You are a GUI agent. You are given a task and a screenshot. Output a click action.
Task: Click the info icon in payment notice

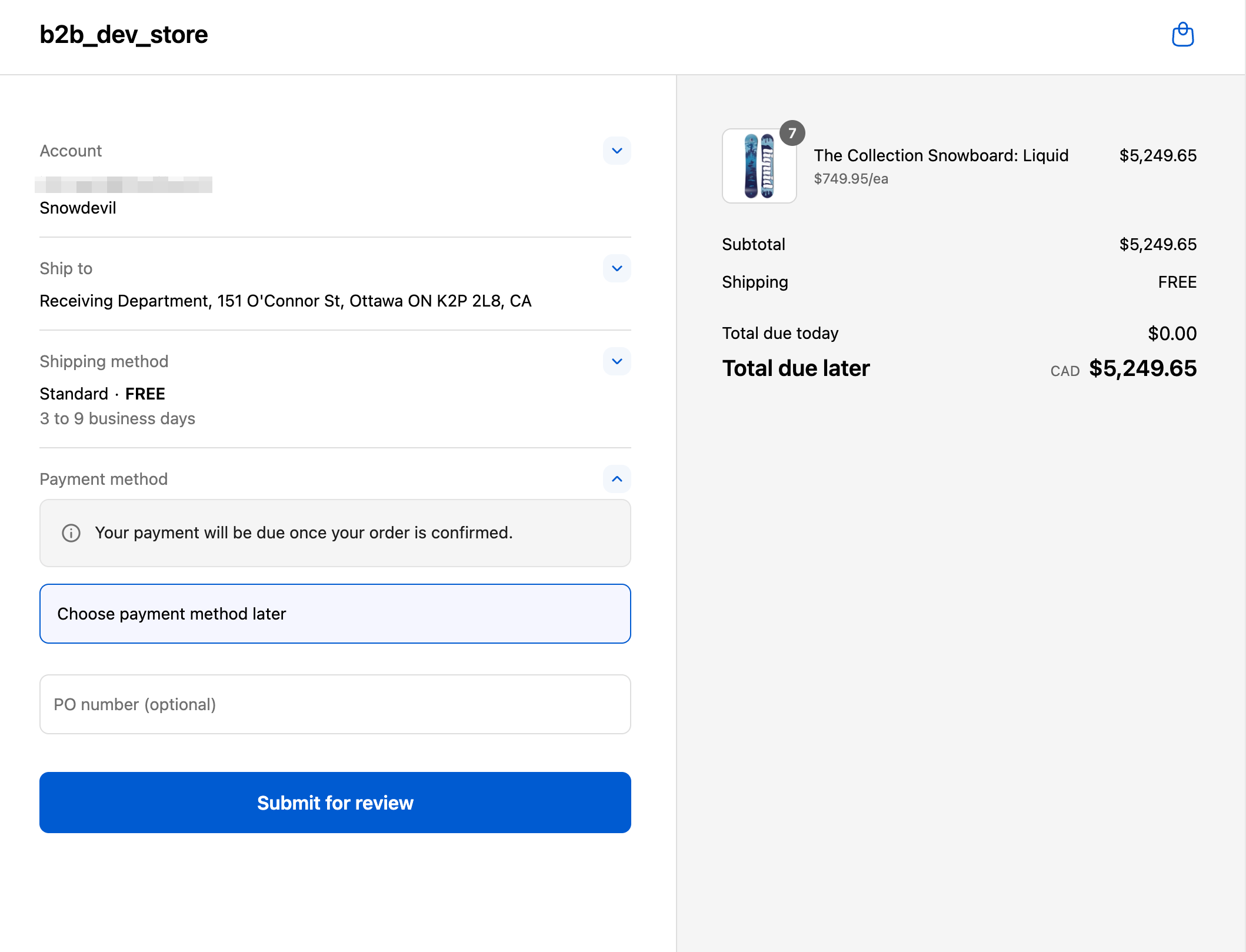pyautogui.click(x=71, y=533)
